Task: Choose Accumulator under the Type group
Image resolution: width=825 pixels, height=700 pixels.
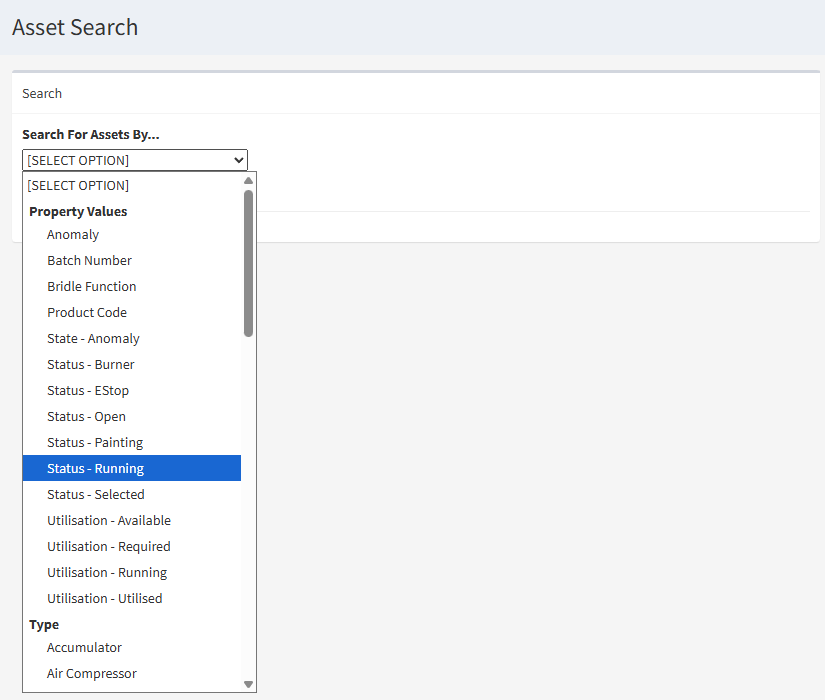Action: coord(84,647)
